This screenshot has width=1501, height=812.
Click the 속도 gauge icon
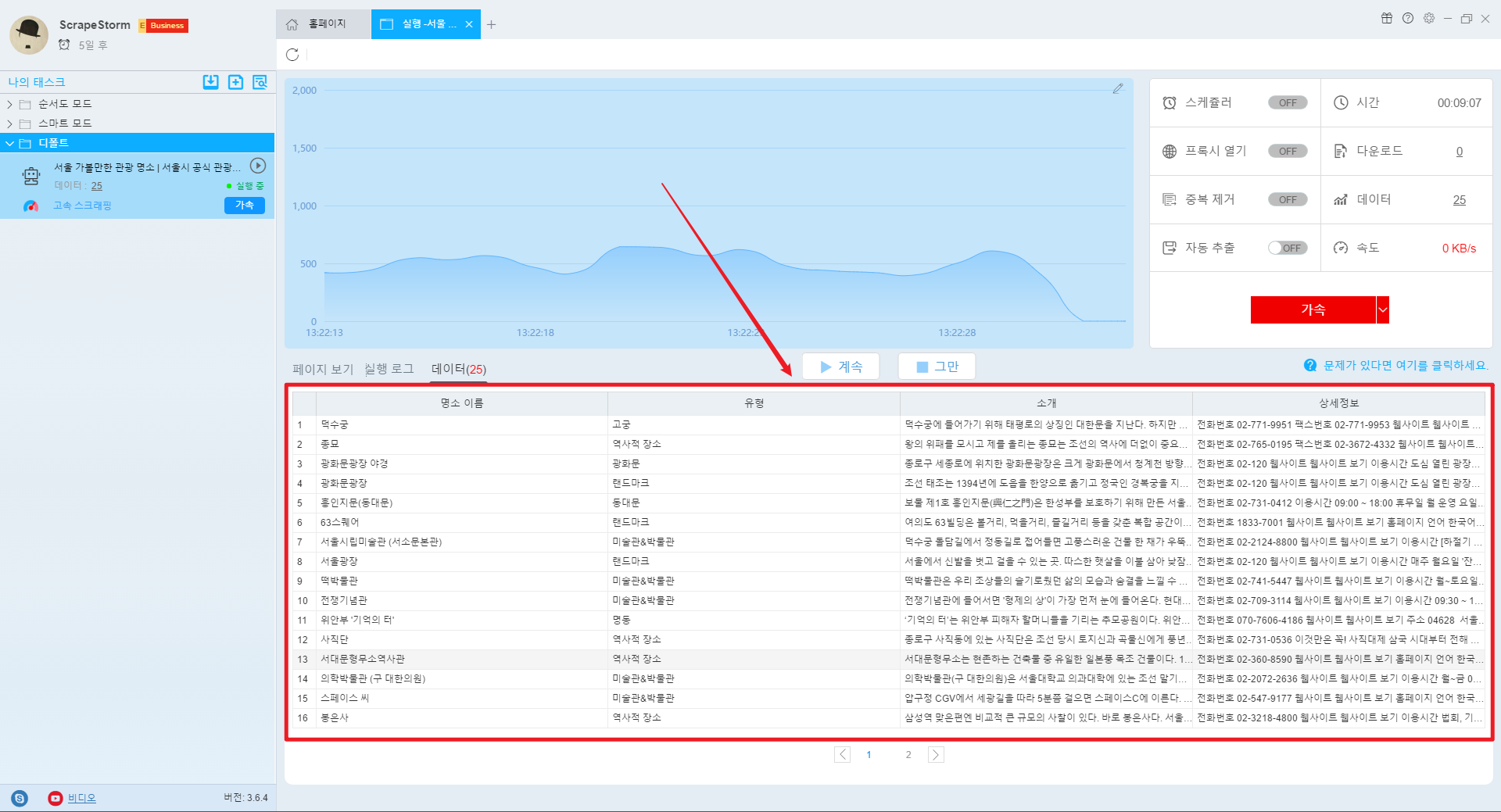tap(1341, 249)
